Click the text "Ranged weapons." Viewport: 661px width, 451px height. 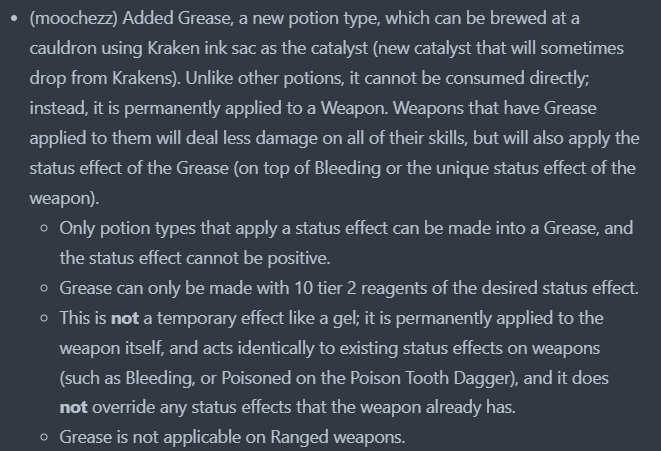coord(338,437)
